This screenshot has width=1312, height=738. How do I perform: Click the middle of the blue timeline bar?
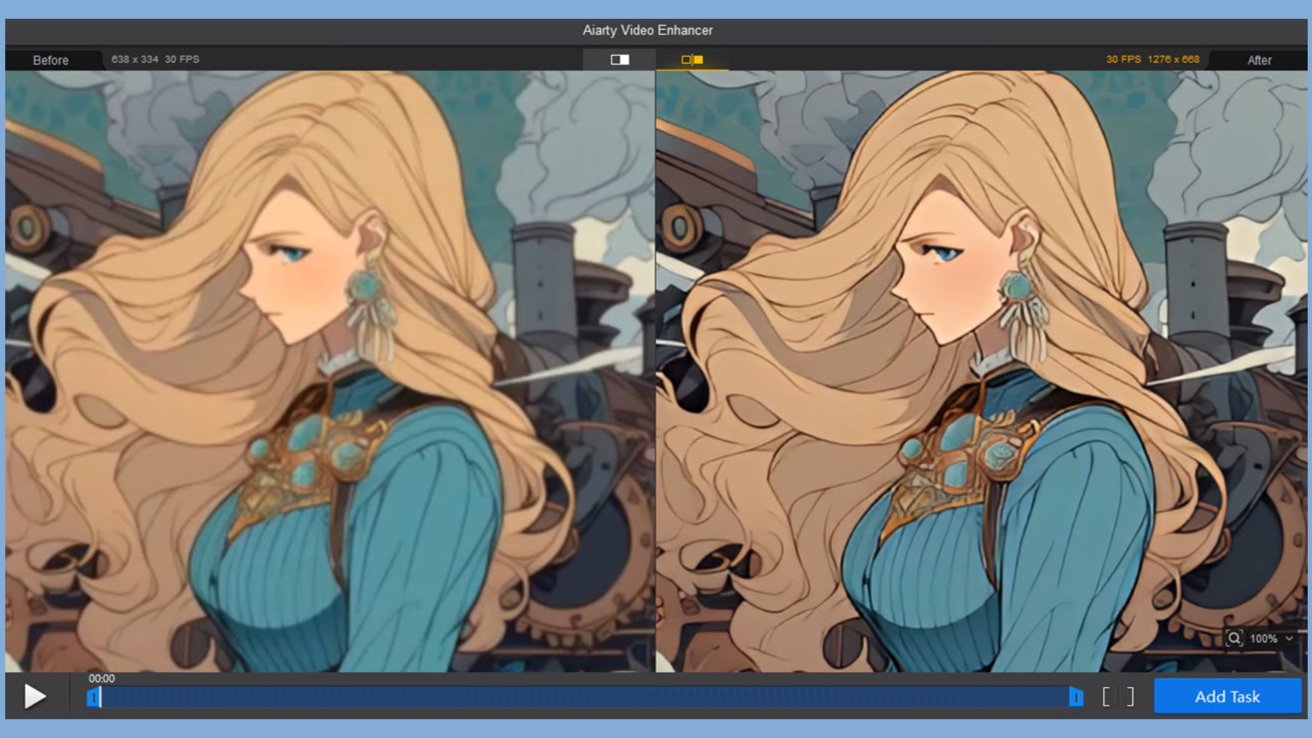click(x=584, y=697)
